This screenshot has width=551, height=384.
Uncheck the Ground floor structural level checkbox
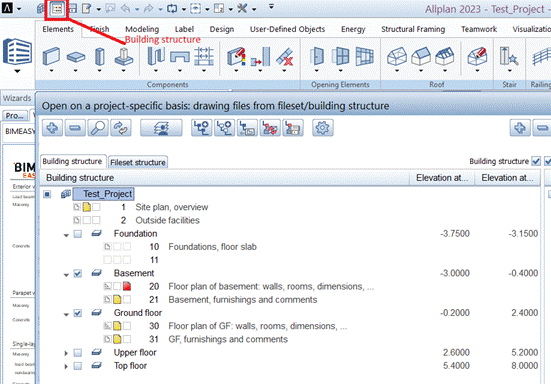(78, 313)
